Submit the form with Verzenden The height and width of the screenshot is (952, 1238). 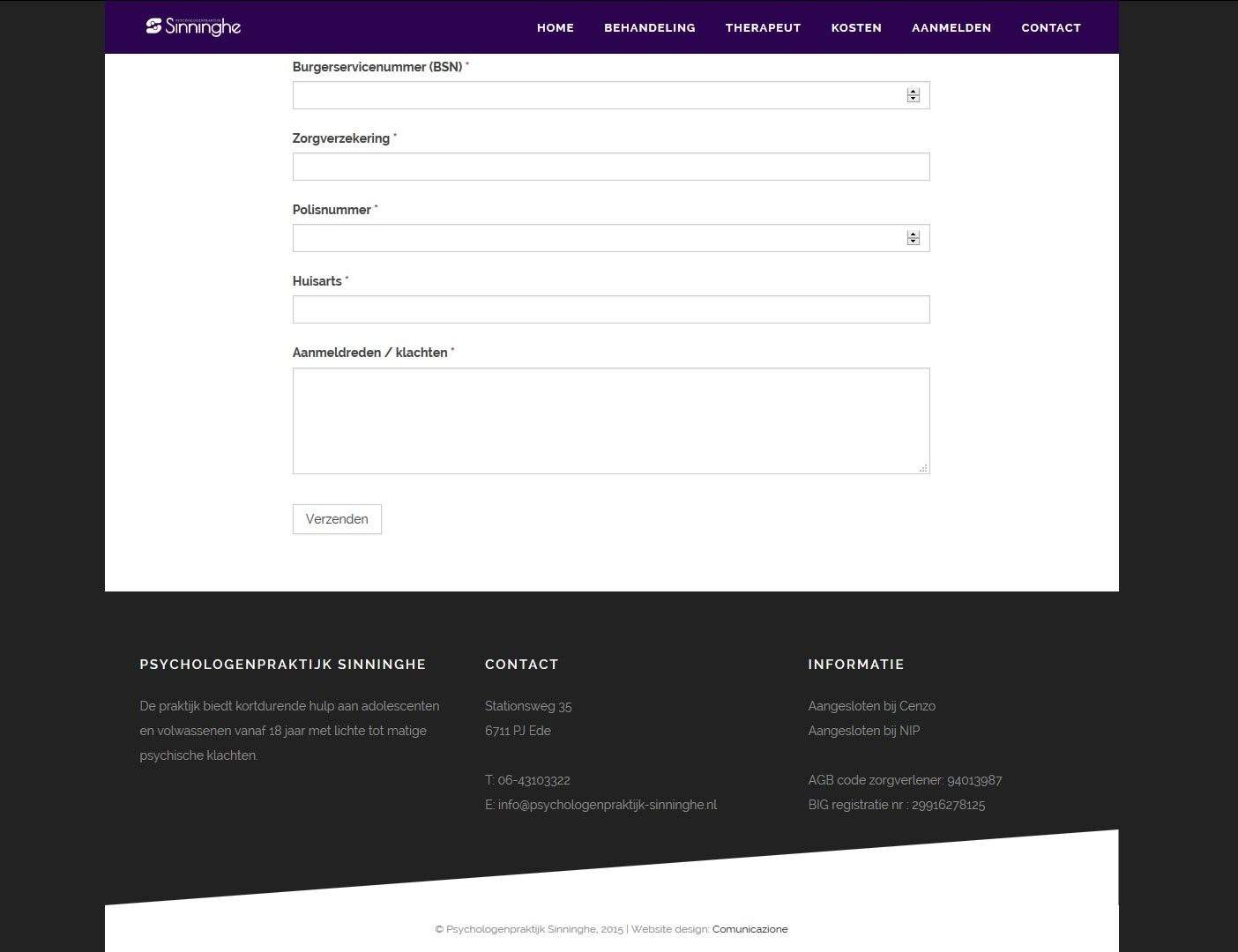337,519
